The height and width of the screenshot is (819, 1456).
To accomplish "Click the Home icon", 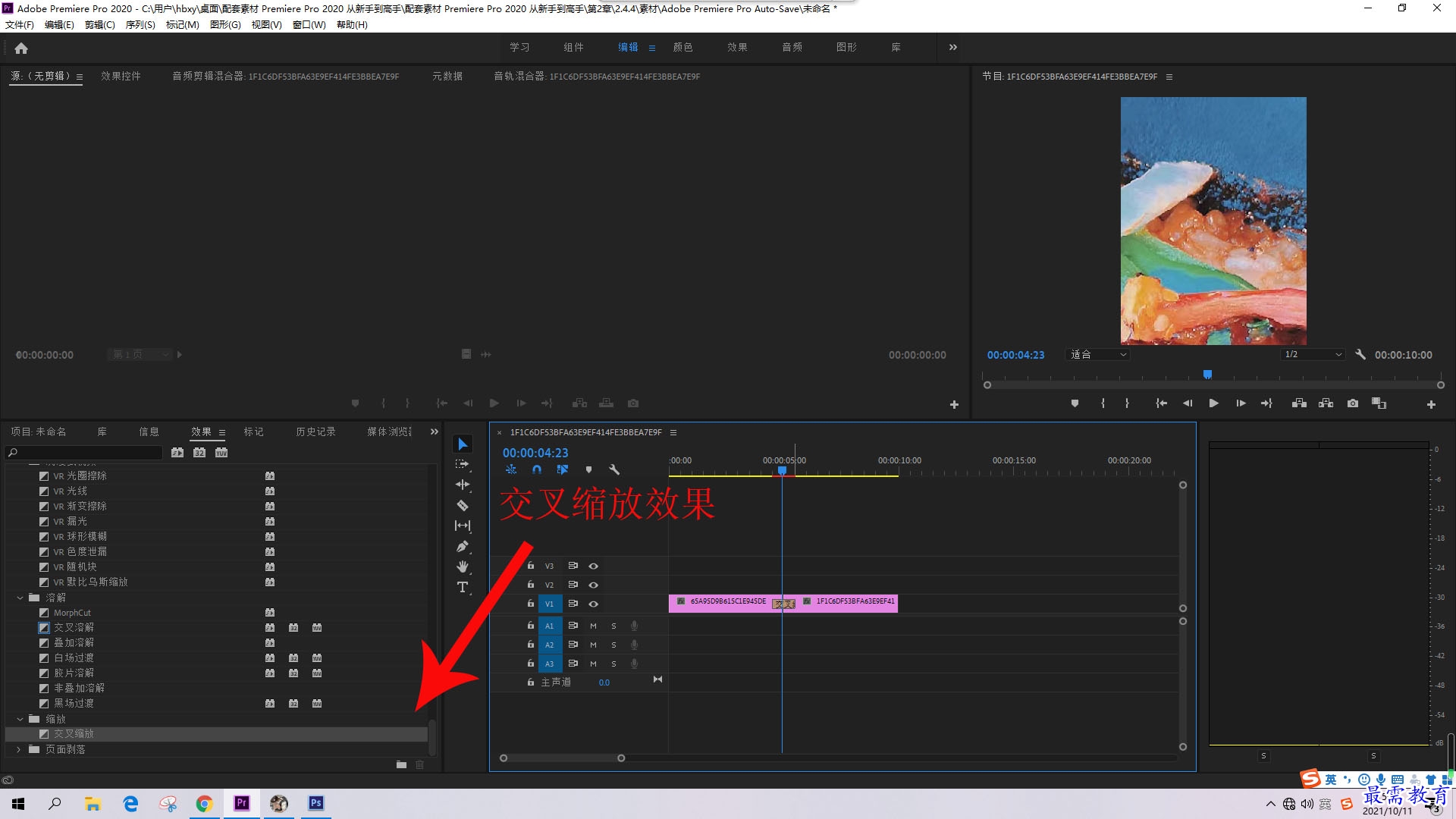I will [21, 48].
